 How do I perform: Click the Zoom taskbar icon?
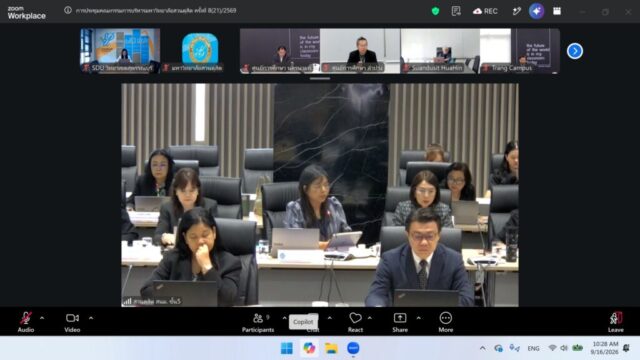point(353,348)
